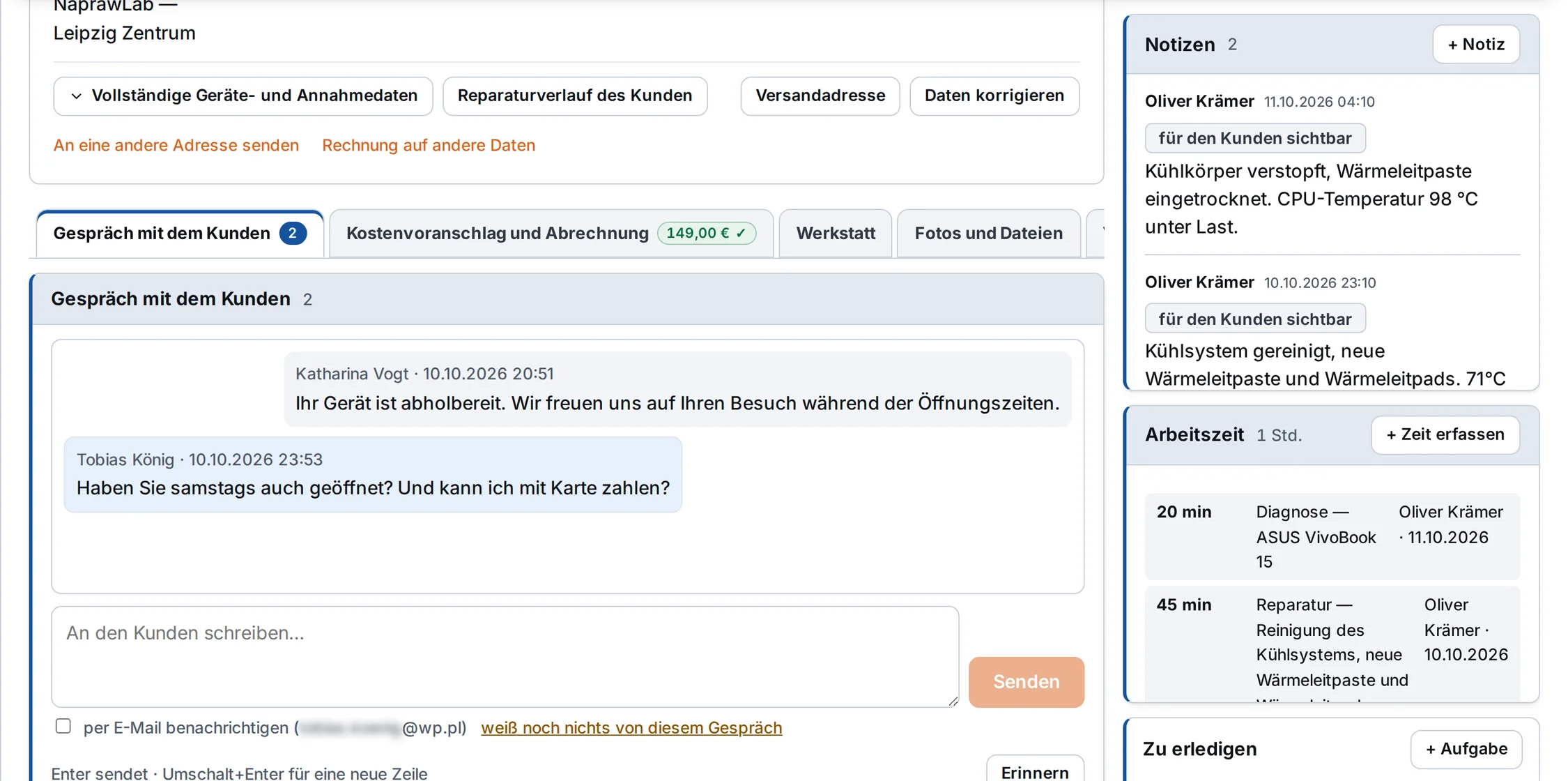
Task: Click Tobias König's message about samstags
Action: coord(373,474)
